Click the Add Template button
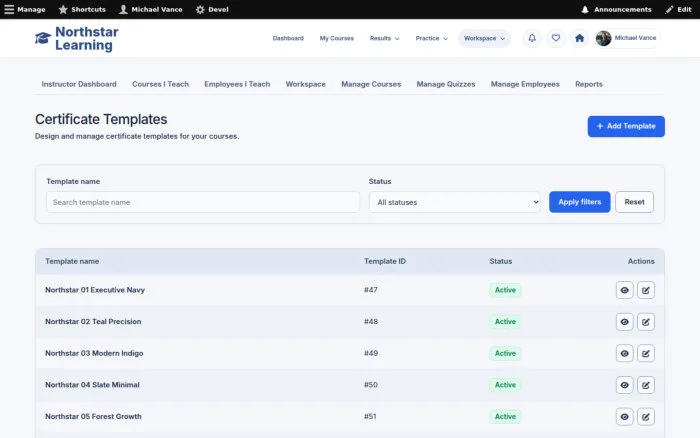This screenshot has height=438, width=700. click(x=626, y=126)
